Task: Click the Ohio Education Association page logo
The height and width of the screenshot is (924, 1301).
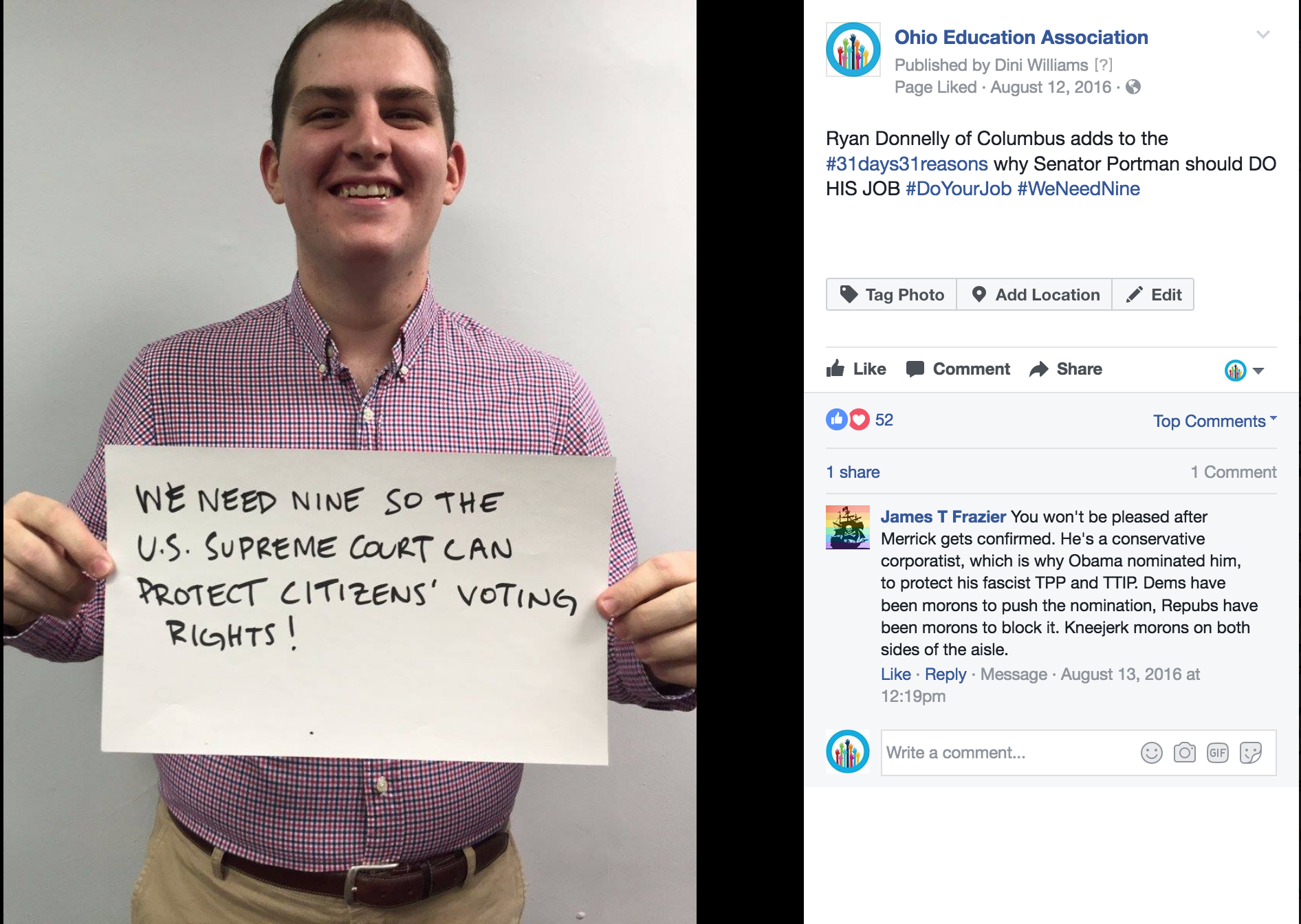Action: 853,49
